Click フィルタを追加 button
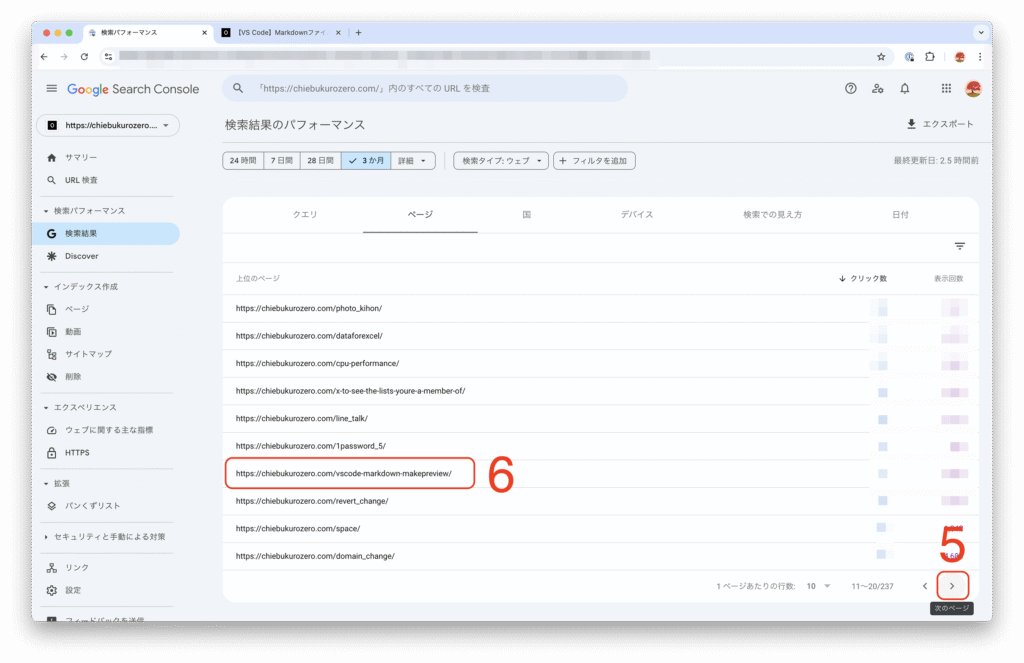The height and width of the screenshot is (663, 1024). (594, 161)
